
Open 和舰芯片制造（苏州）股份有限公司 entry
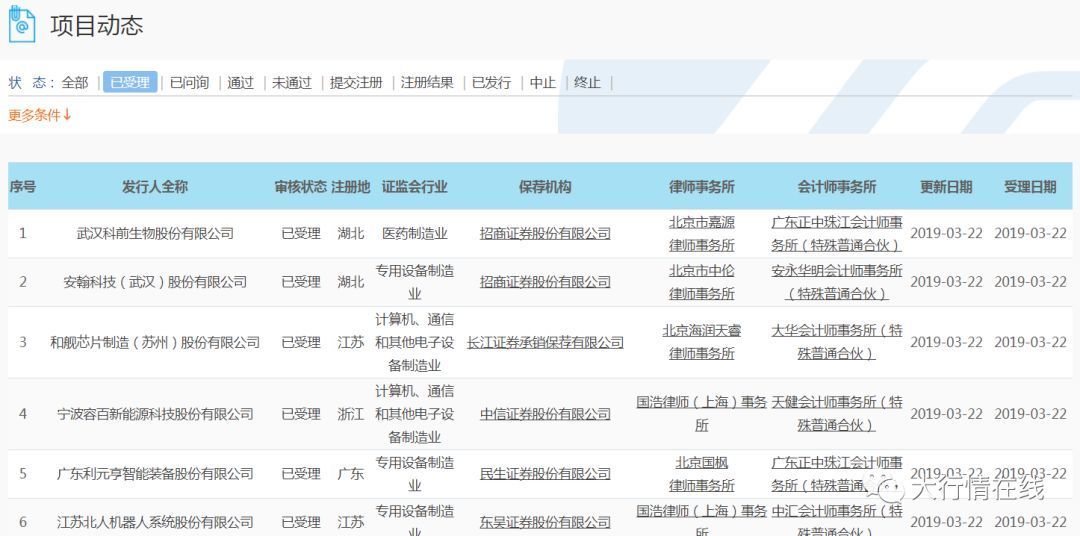point(155,342)
